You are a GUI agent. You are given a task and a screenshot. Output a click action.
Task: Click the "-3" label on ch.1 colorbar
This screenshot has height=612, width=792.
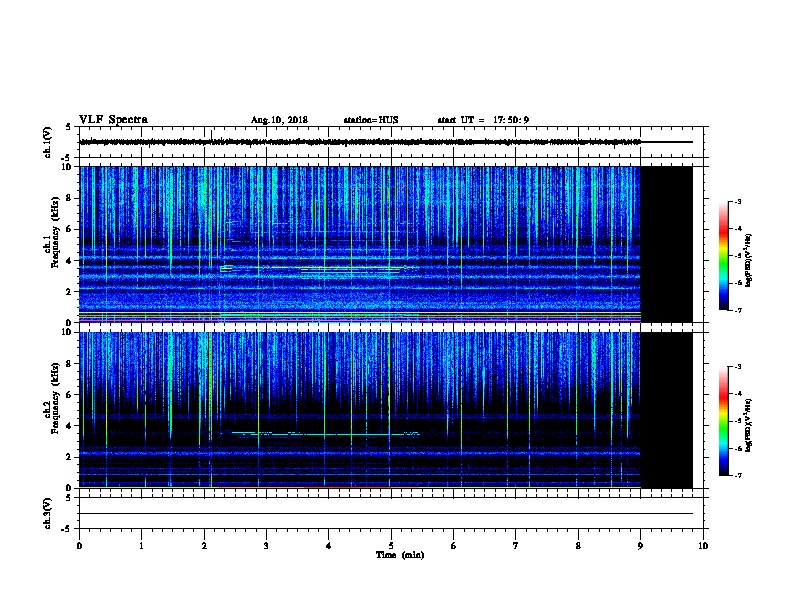point(737,201)
